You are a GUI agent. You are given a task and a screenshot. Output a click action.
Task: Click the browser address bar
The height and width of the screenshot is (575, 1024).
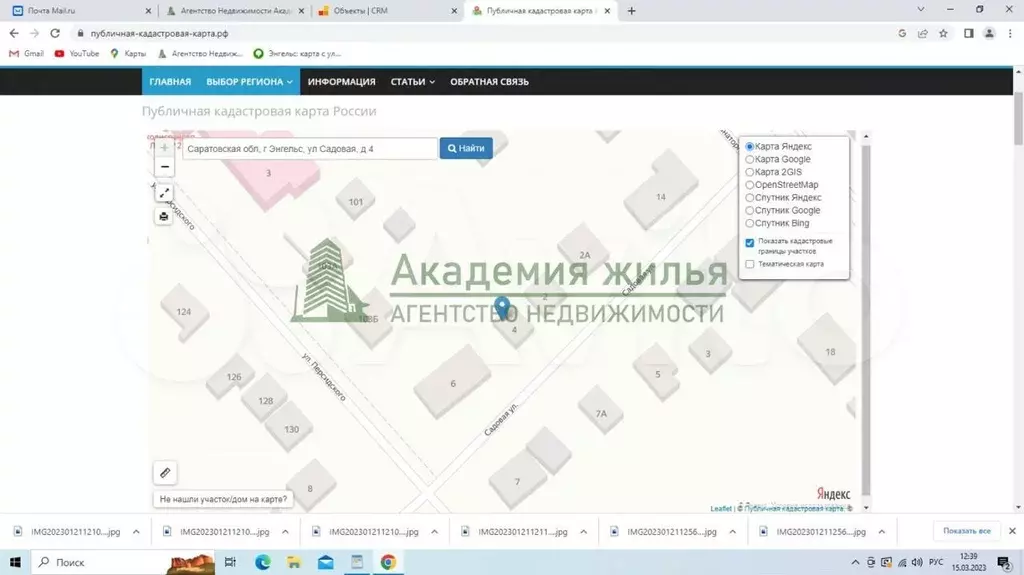point(483,33)
